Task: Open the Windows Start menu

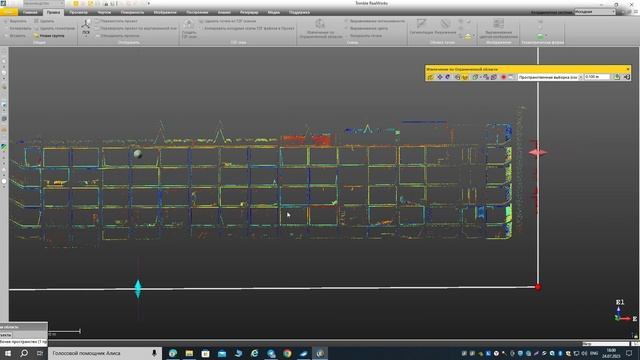Action: pyautogui.click(x=8, y=353)
